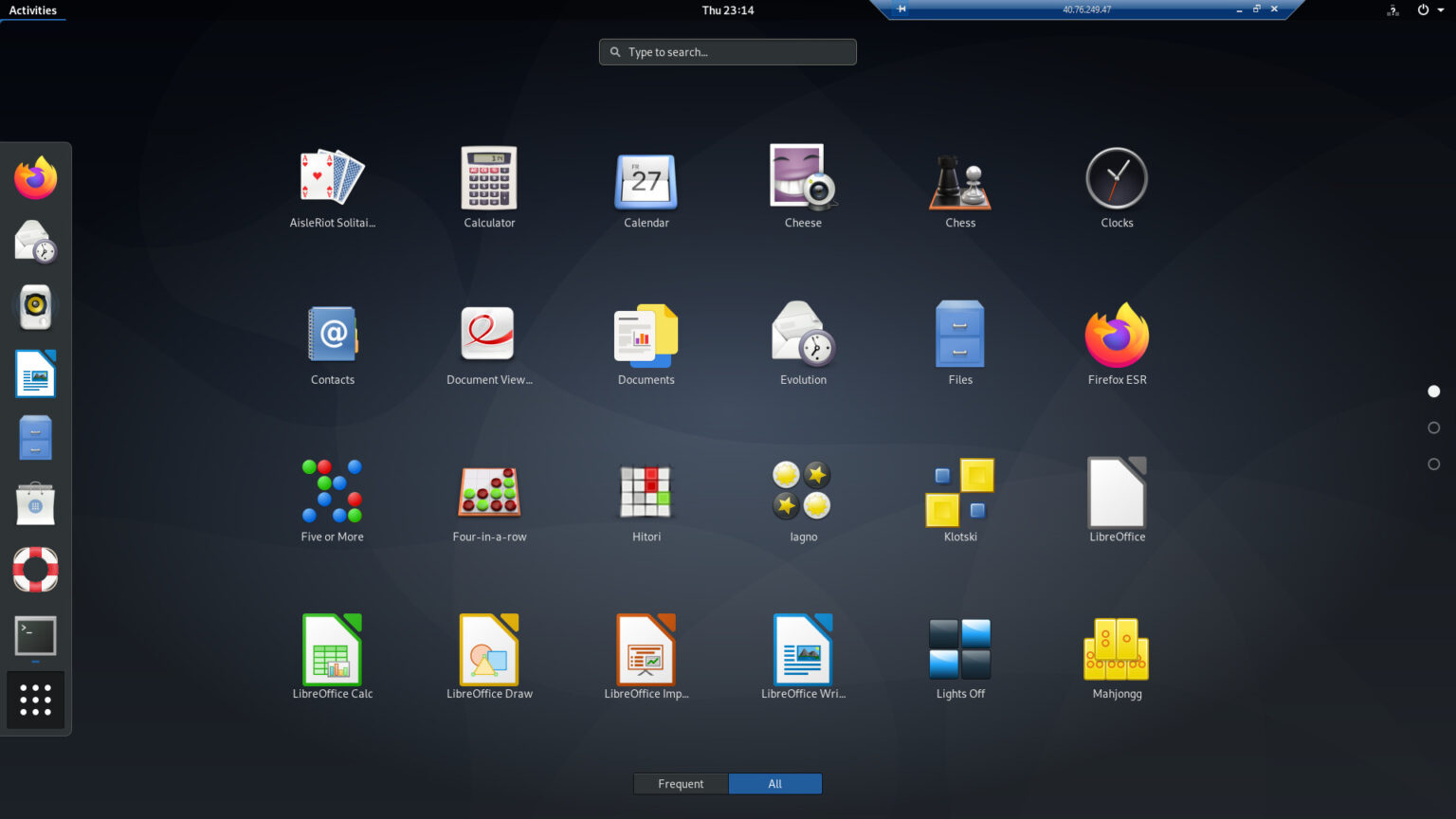Viewport: 1456px width, 819px height.
Task: Open Help lifebuoy icon in the dock
Action: tap(36, 570)
